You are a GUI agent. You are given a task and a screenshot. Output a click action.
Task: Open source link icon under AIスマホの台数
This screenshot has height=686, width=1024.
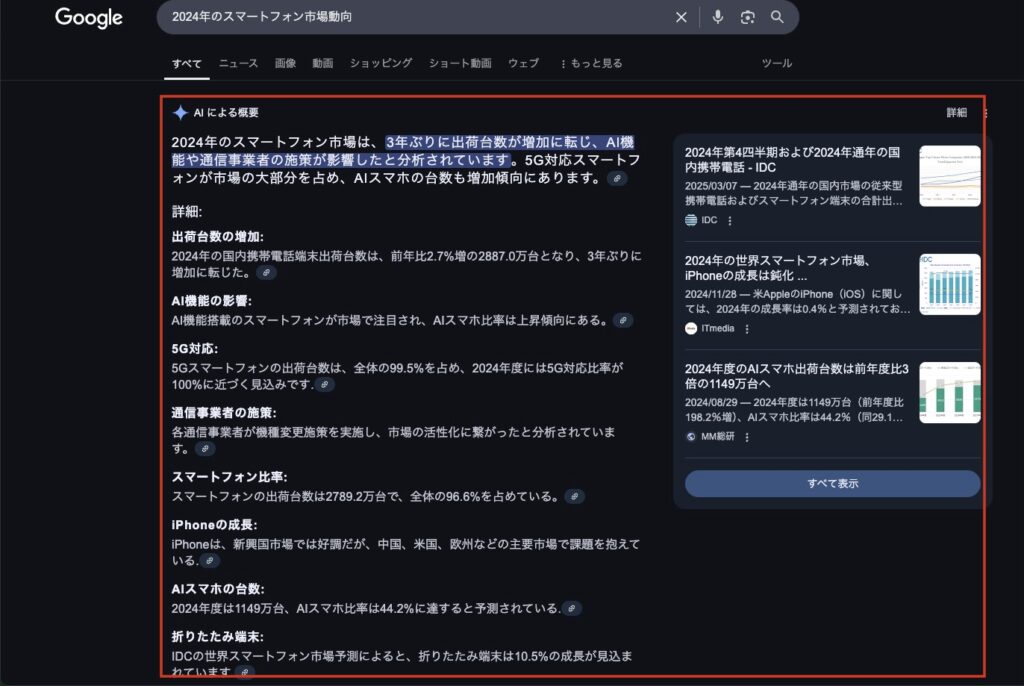(x=571, y=608)
